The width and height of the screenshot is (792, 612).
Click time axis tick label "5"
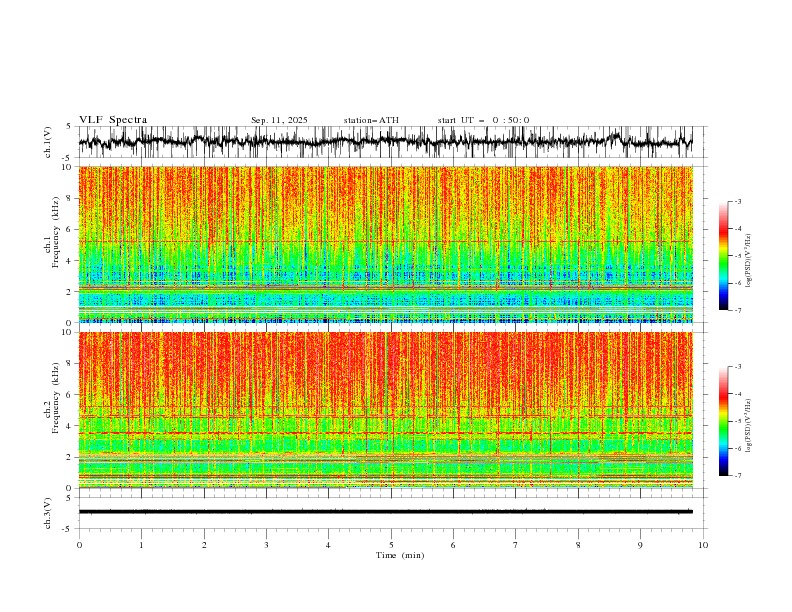pos(391,545)
